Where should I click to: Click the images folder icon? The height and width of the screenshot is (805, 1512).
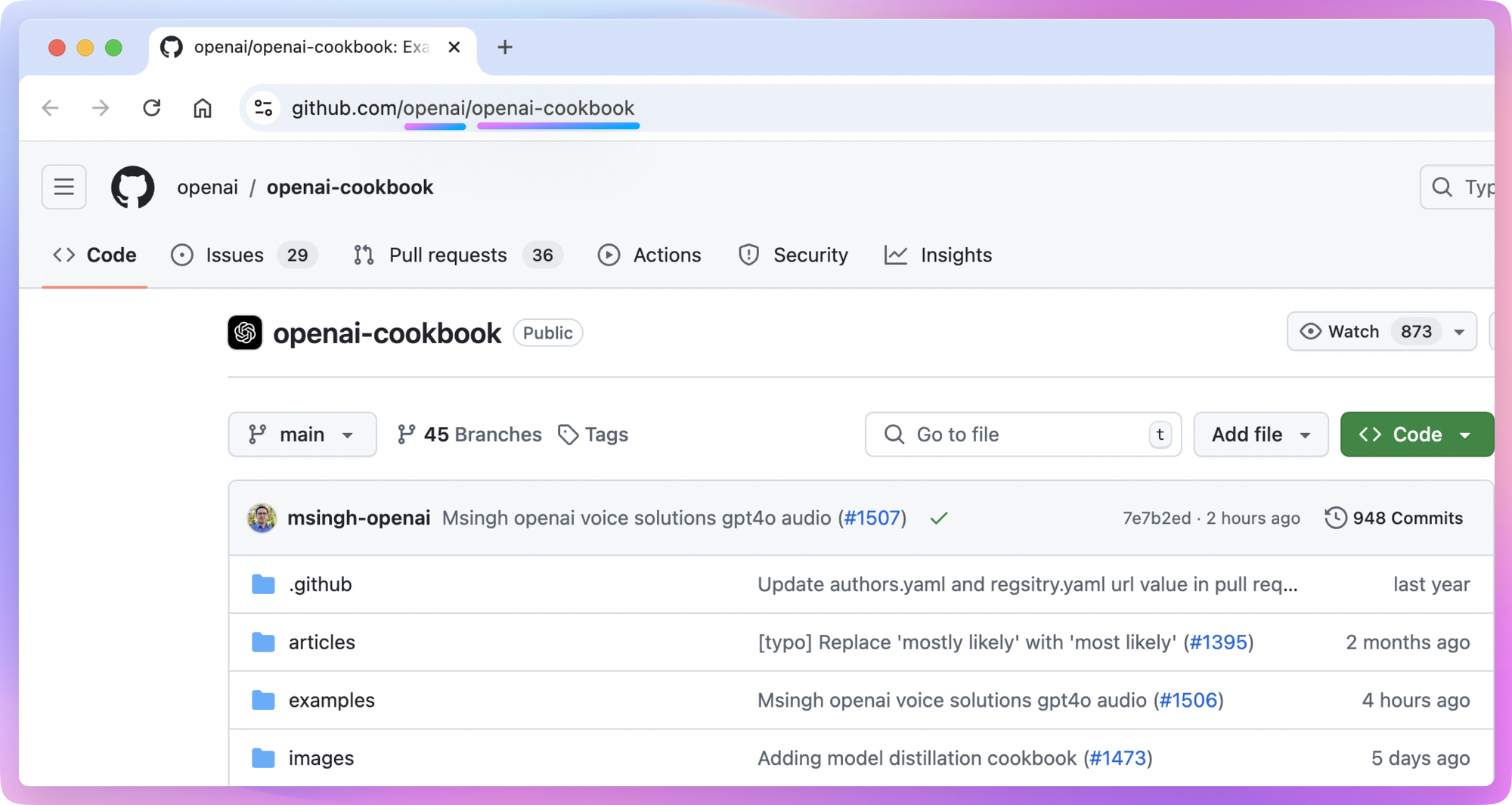pos(263,758)
